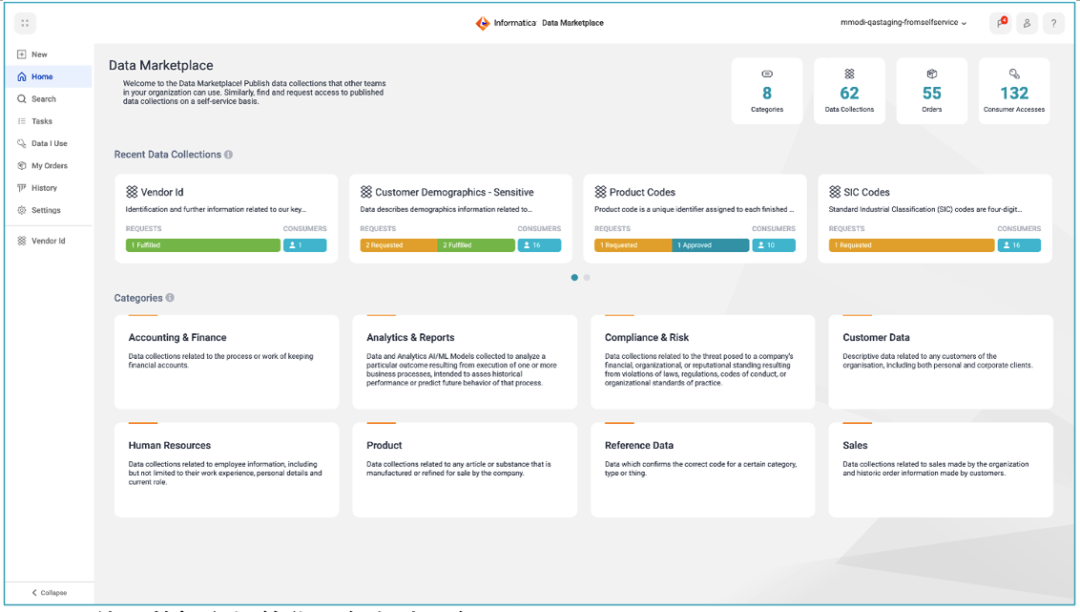Show info icon beside Categories heading

pyautogui.click(x=170, y=298)
